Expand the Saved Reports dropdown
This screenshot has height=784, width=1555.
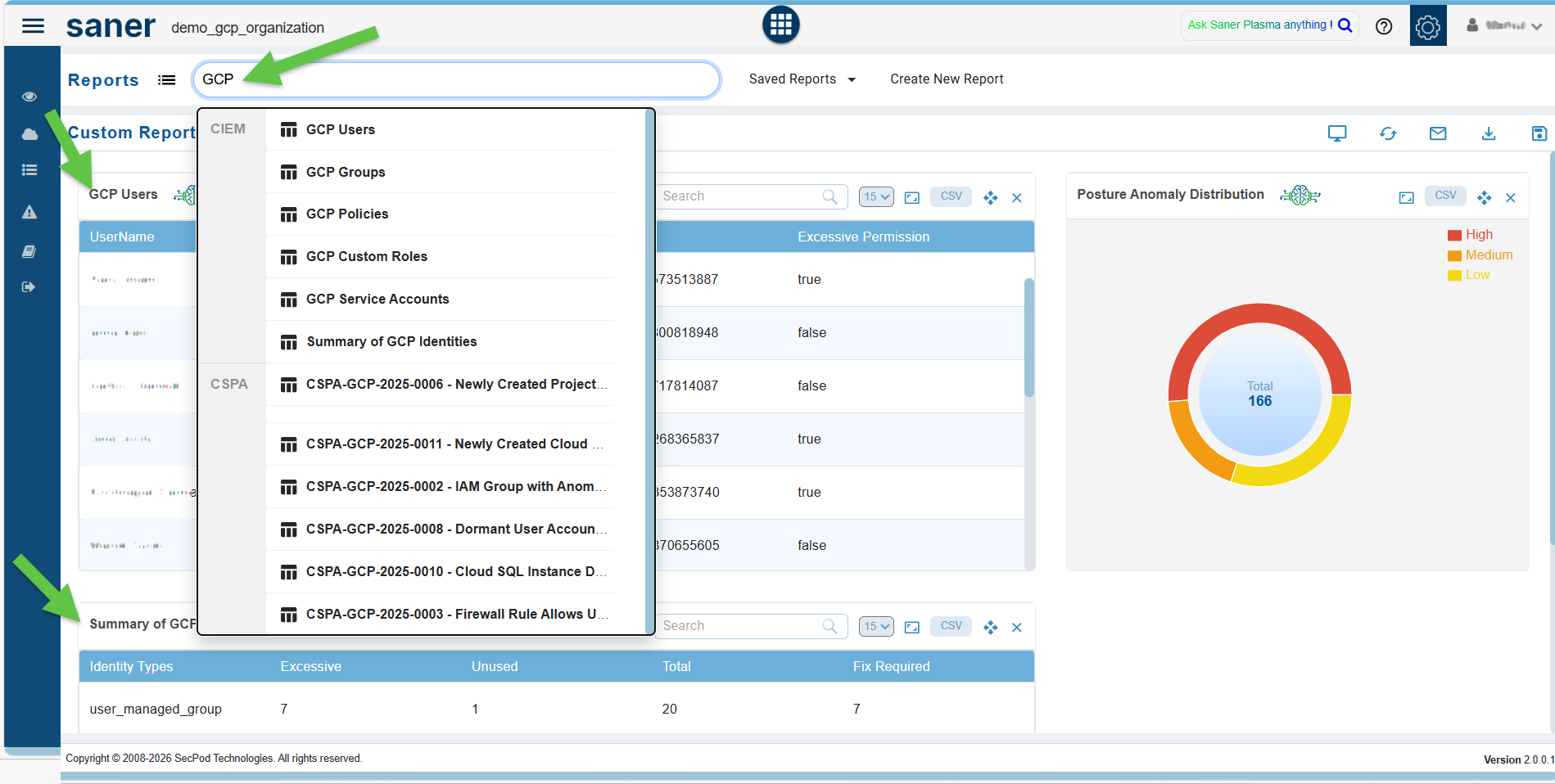(x=802, y=79)
